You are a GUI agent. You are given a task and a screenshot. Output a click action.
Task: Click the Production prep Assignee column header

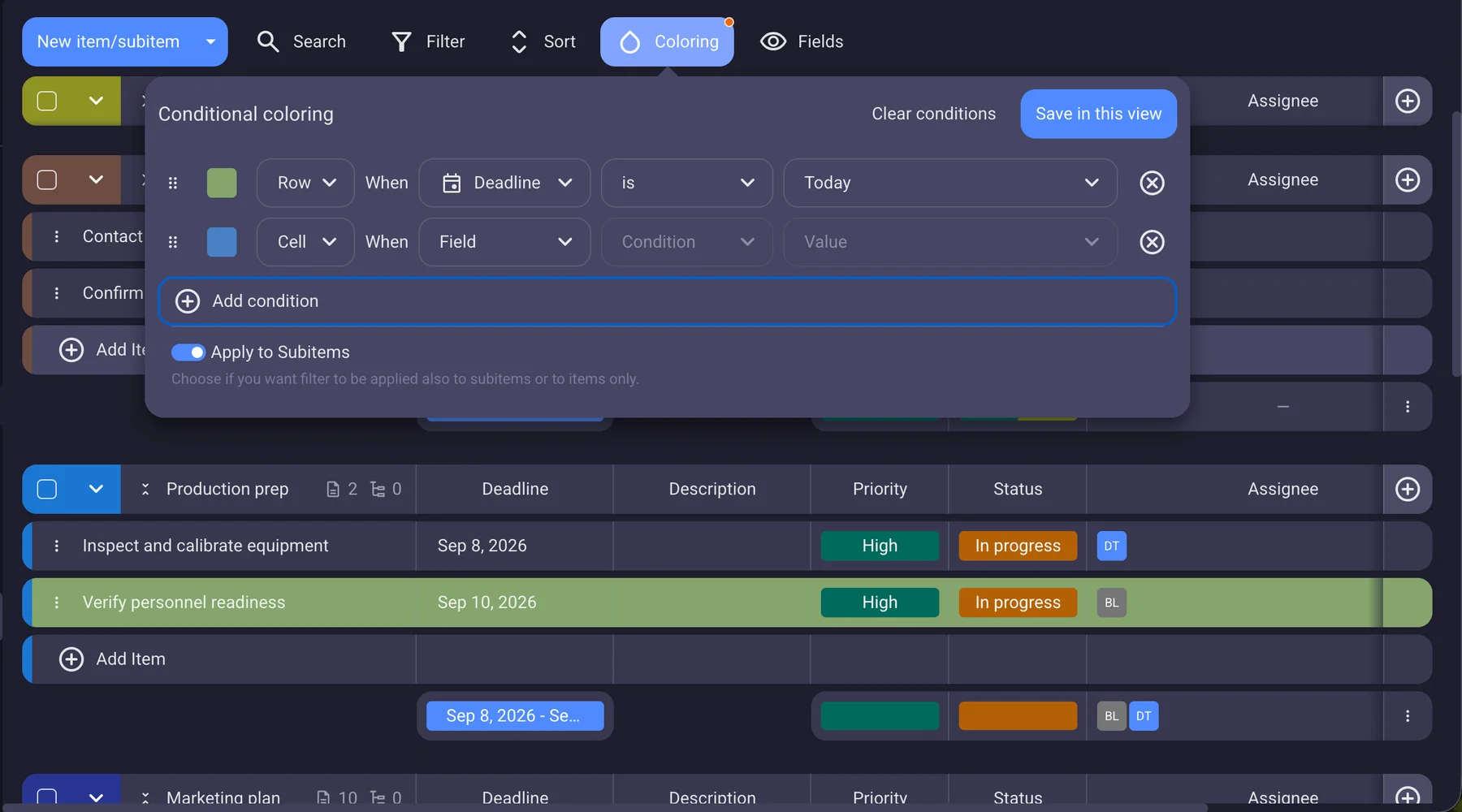pos(1282,489)
